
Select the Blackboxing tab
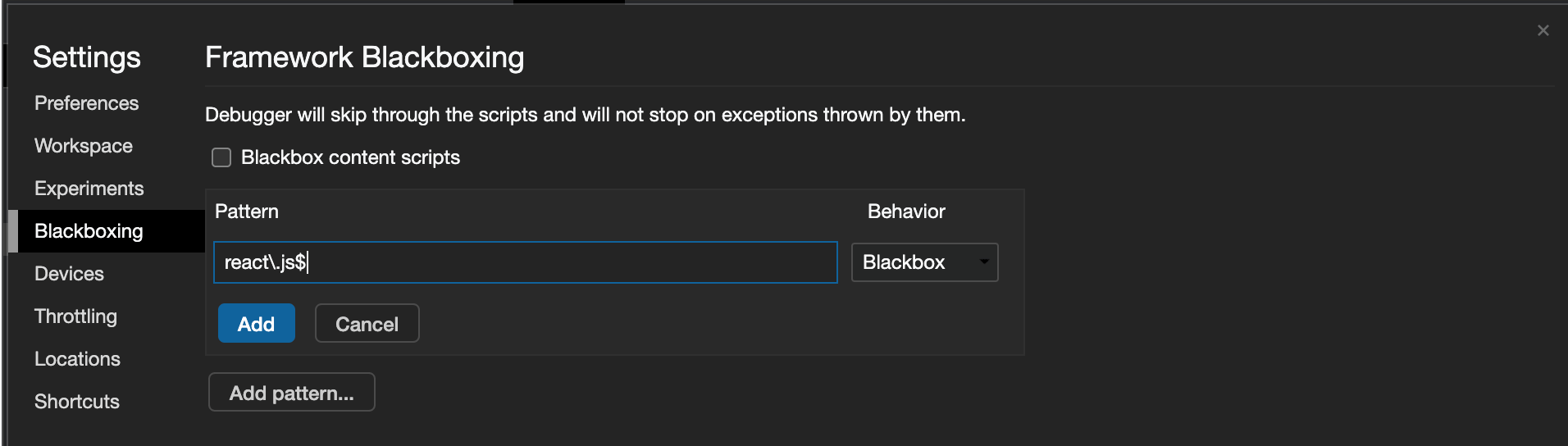click(89, 231)
